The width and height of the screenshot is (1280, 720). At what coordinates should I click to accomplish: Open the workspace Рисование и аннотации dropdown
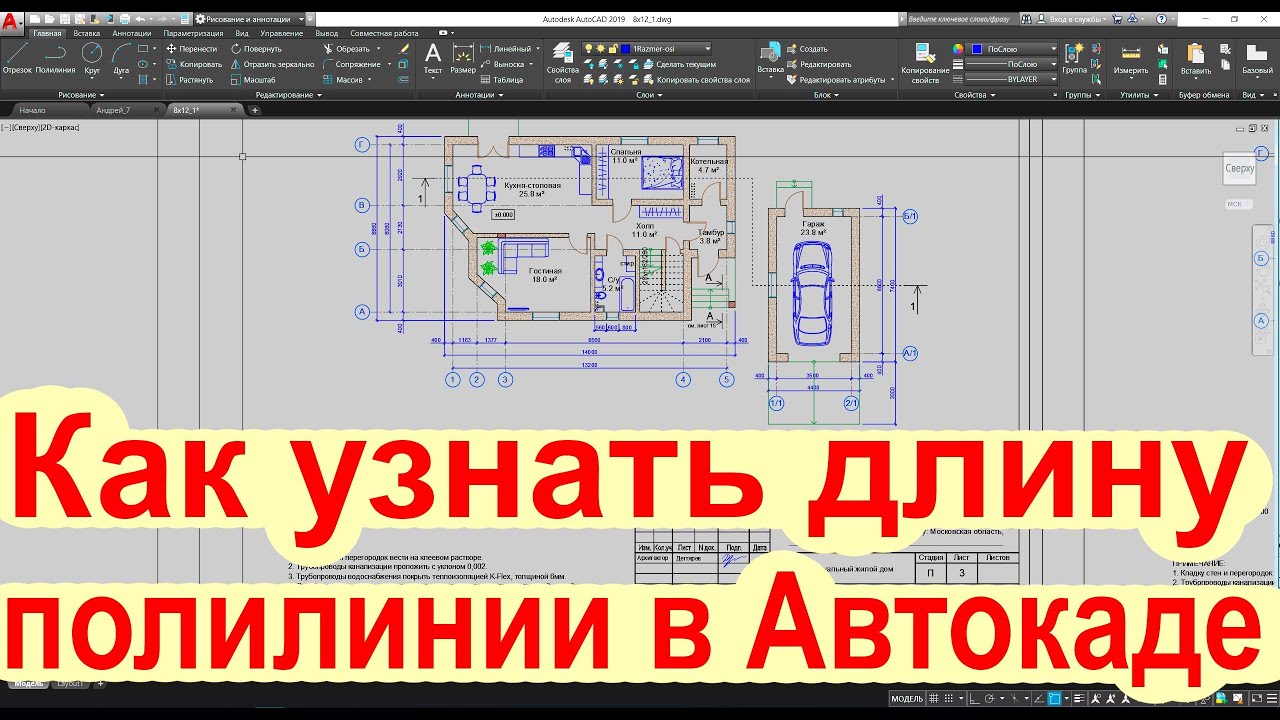pyautogui.click(x=249, y=19)
